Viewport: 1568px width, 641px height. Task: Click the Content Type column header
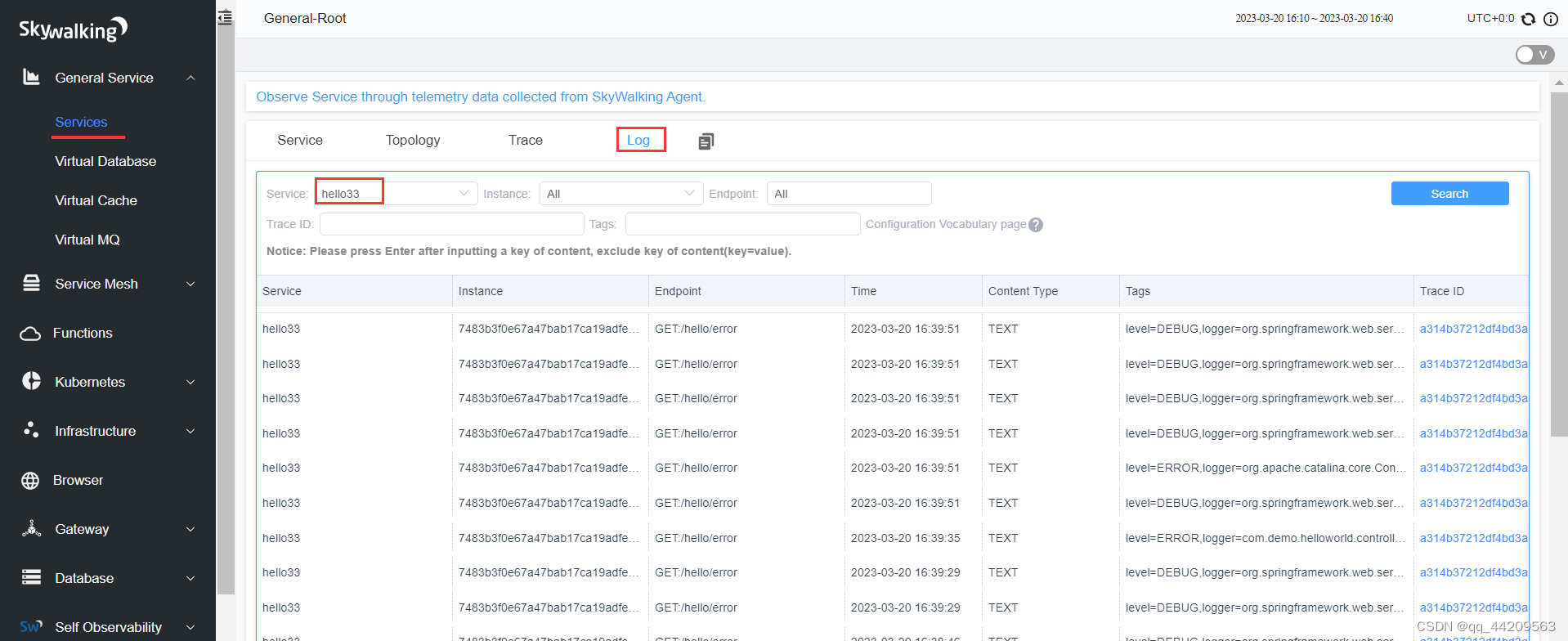pos(1023,291)
